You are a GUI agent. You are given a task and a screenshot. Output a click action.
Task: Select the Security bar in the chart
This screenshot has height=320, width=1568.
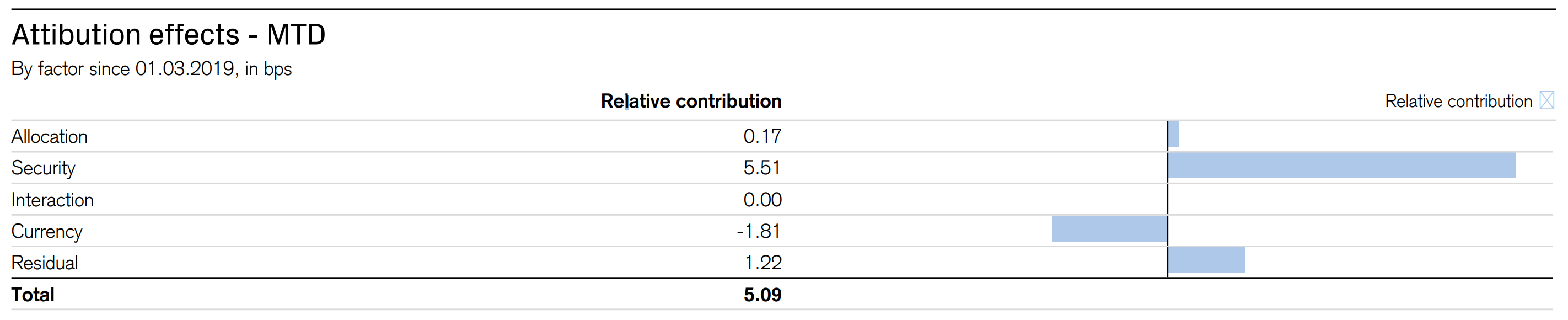(x=1341, y=166)
